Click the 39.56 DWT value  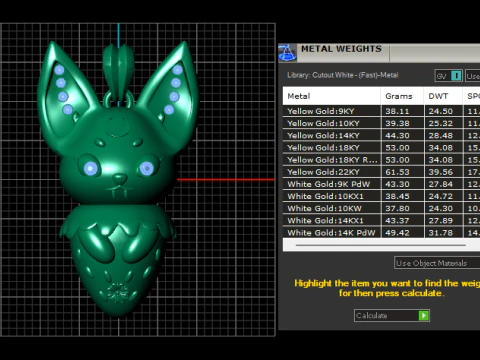[441, 172]
